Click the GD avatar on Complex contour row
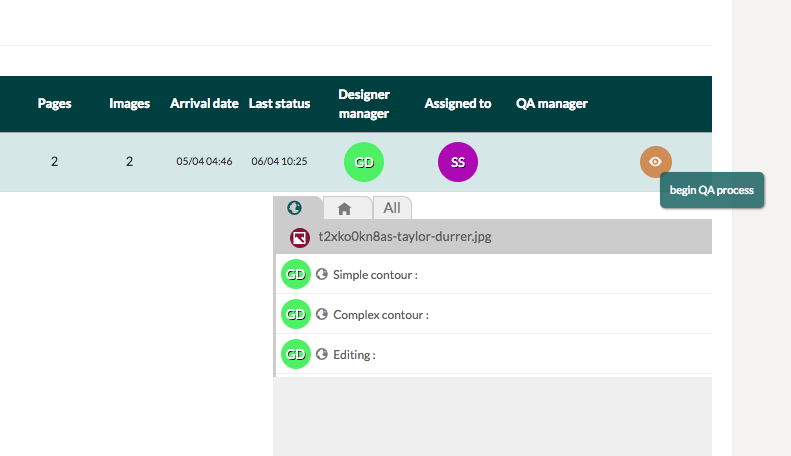Image resolution: width=791 pixels, height=456 pixels. (x=296, y=314)
